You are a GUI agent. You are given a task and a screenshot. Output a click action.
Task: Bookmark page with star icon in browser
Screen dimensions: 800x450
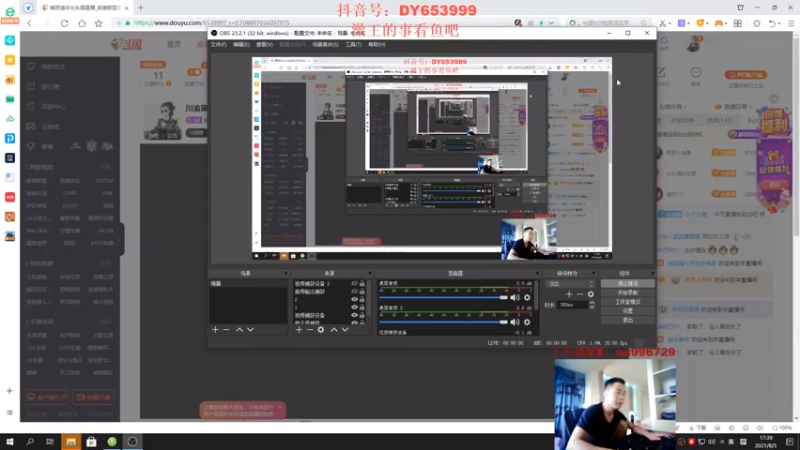pos(98,23)
